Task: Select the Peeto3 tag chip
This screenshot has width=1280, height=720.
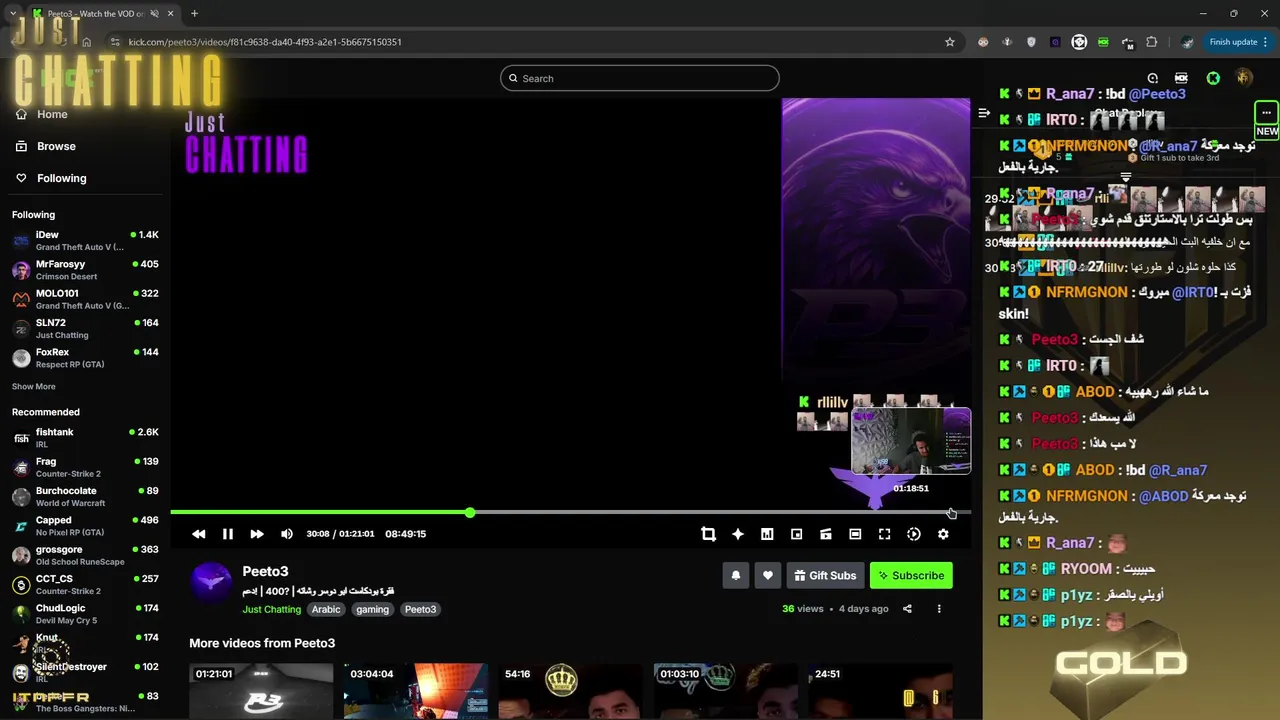Action: tap(420, 609)
